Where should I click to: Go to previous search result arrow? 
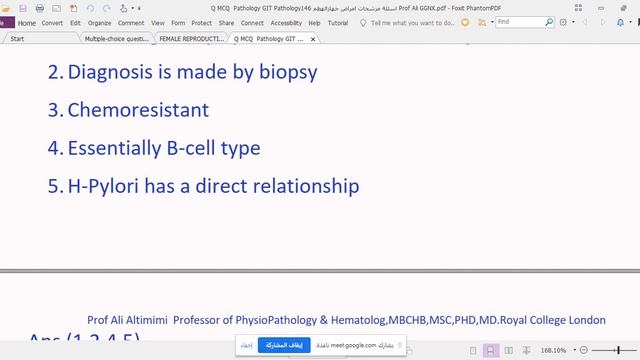click(x=585, y=22)
